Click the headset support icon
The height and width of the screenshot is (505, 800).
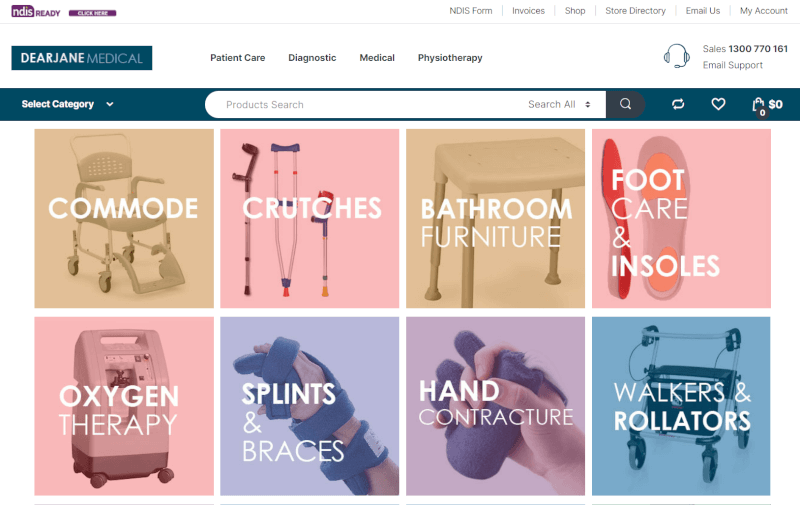tap(677, 56)
